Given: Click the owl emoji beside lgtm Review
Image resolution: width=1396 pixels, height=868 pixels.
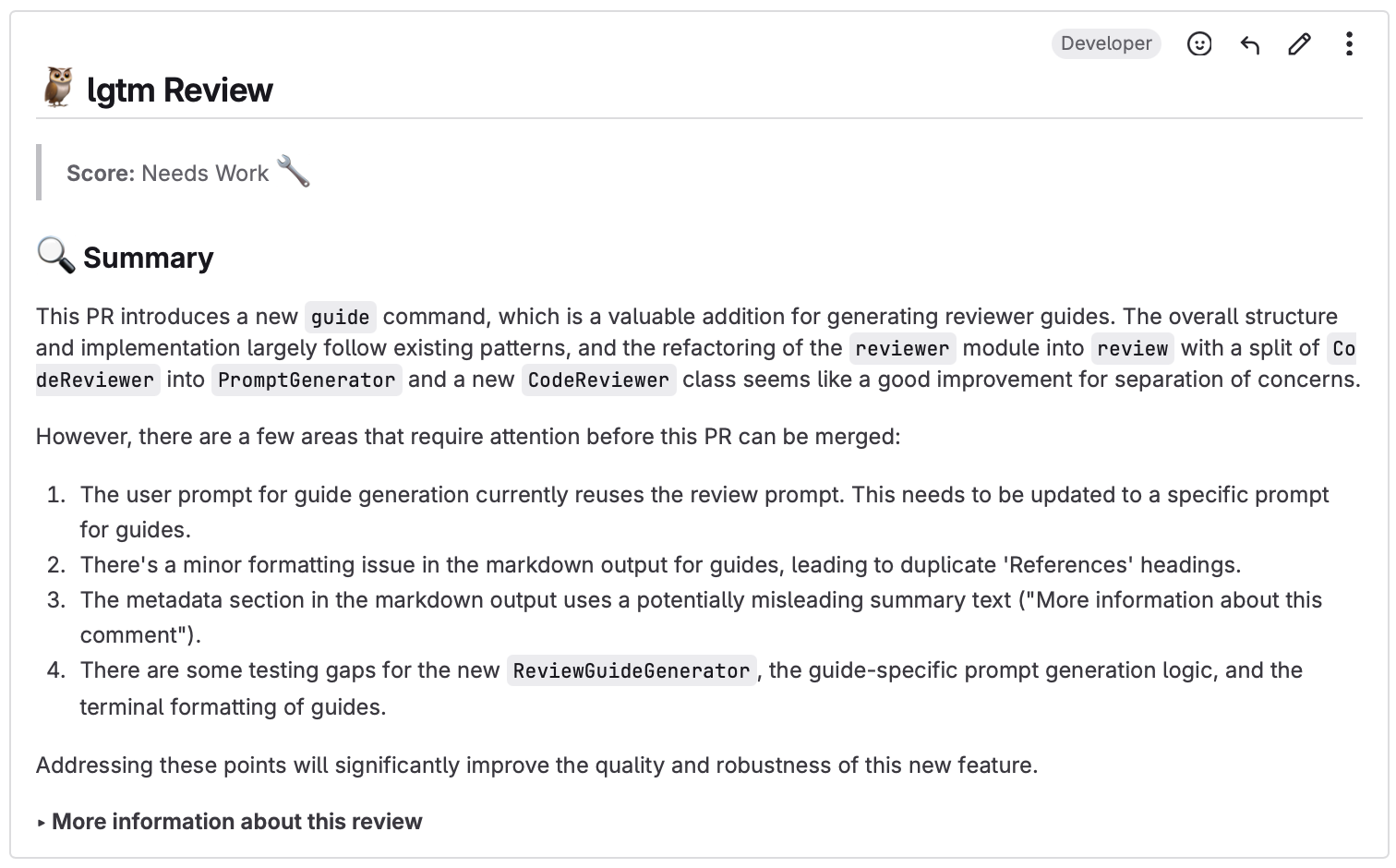Looking at the screenshot, I should click(58, 88).
